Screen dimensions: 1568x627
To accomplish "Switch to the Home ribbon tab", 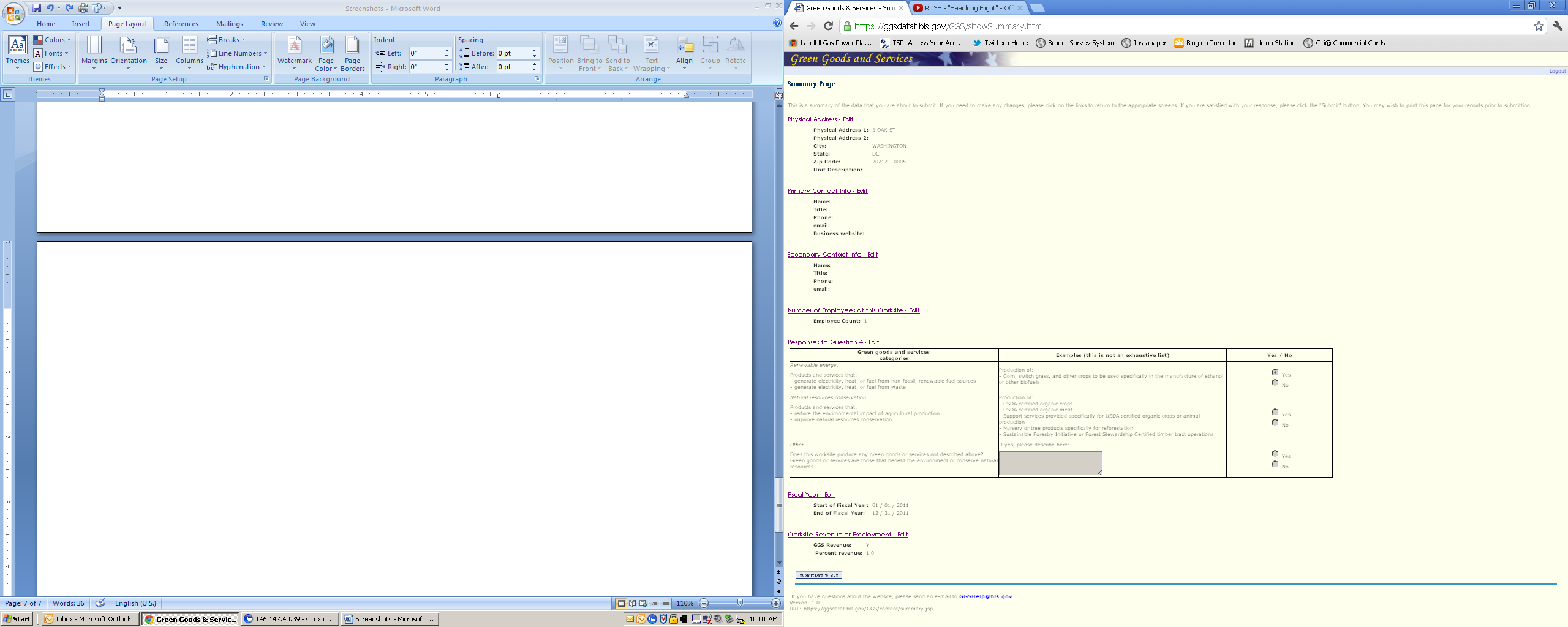I will pos(46,24).
